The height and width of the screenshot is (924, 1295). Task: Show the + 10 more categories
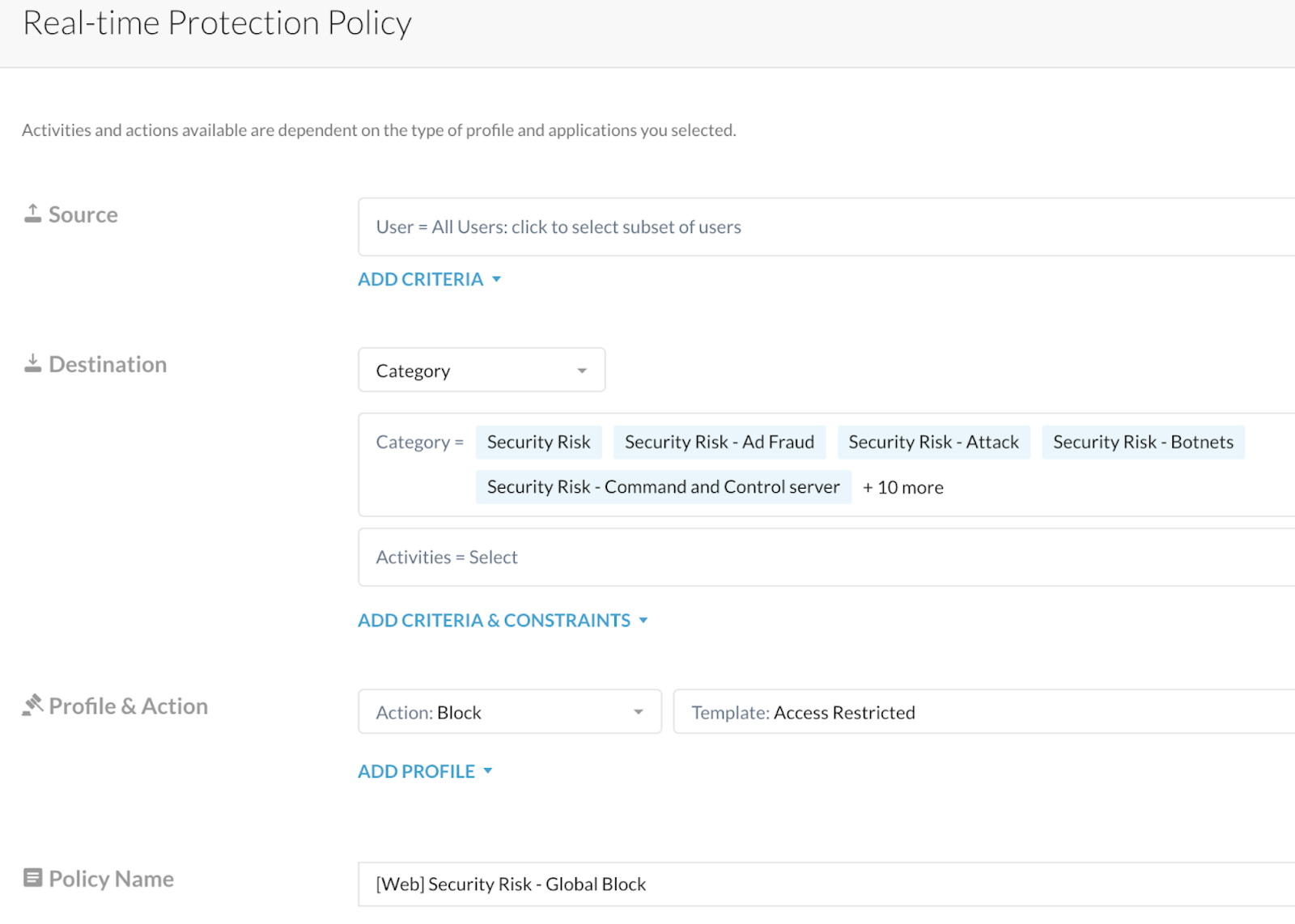point(903,488)
